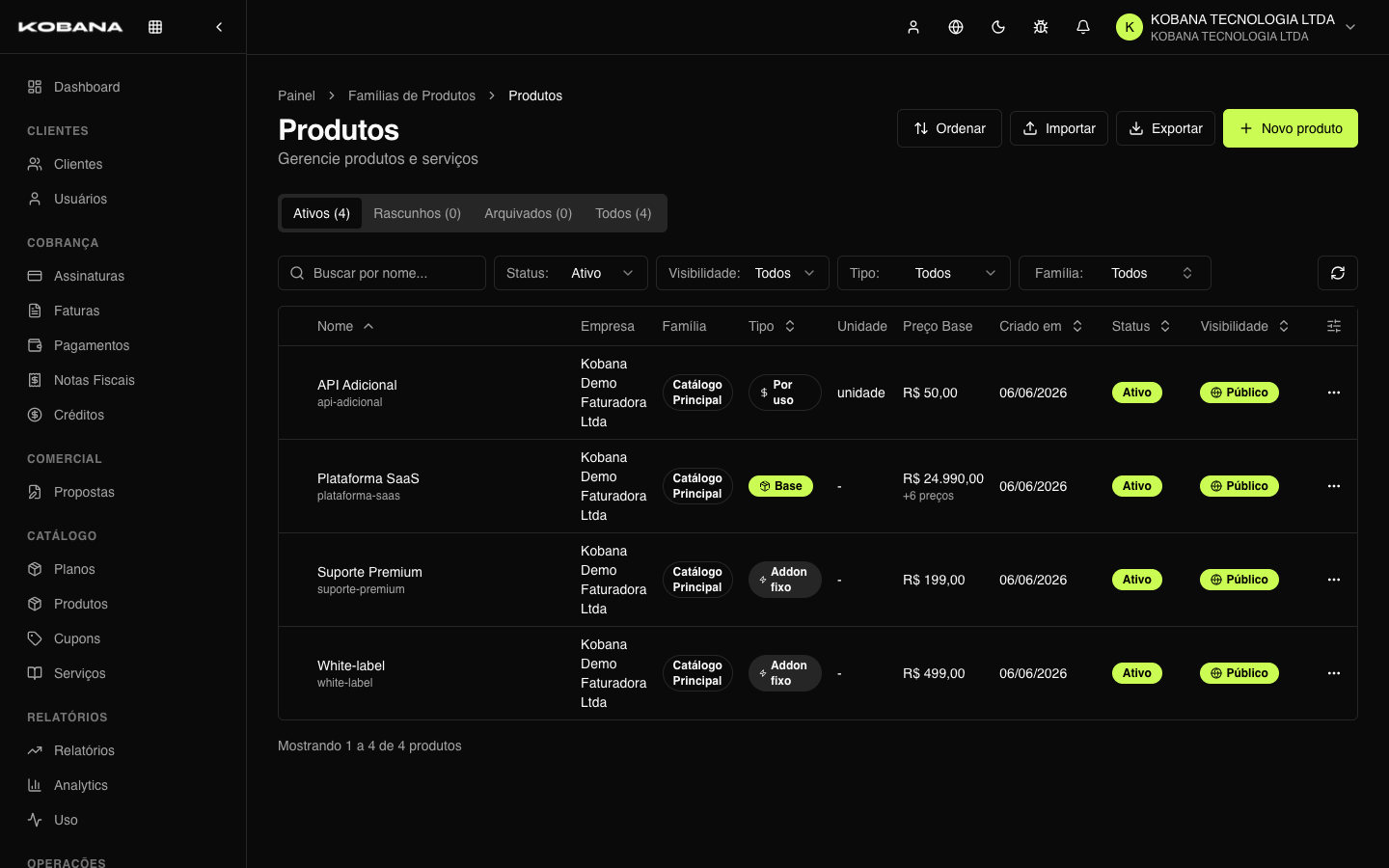Screen dimensions: 1389x868
Task: Open Planos in sidebar
Action: click(123, 569)
